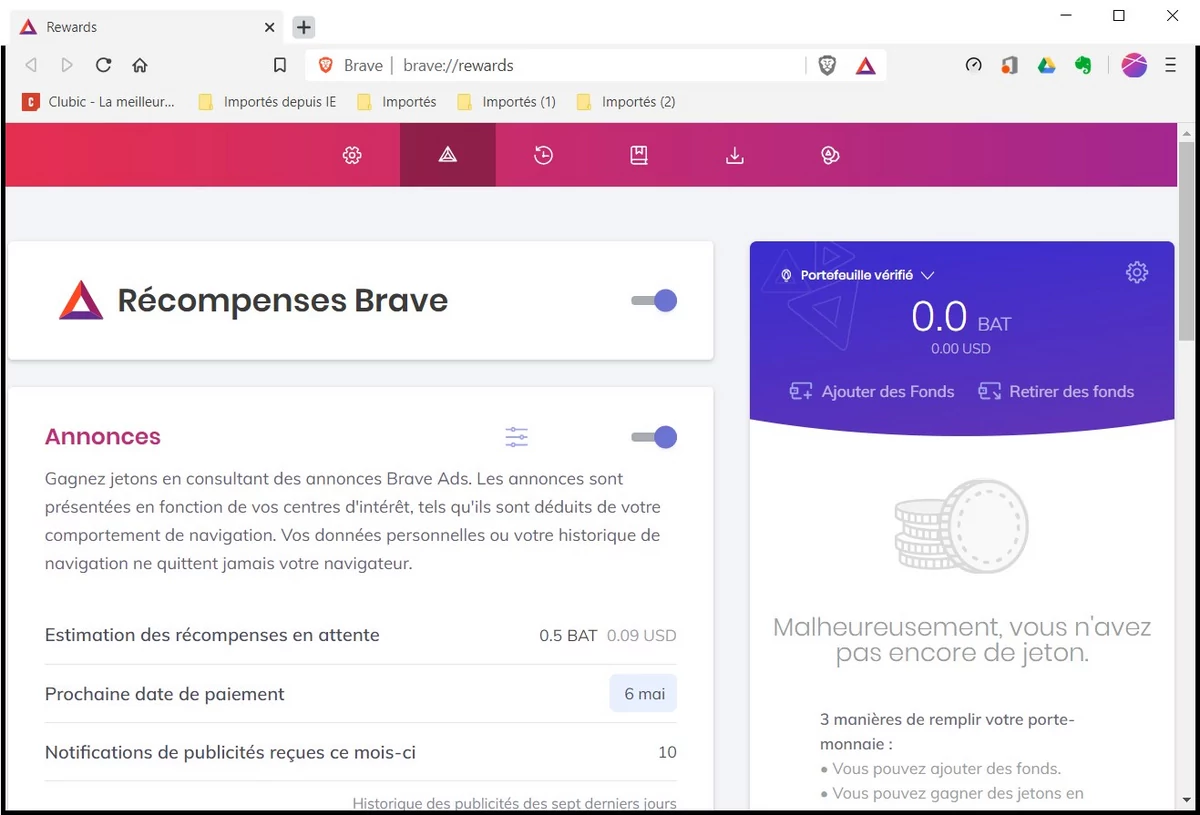Open the Clubic bookmark
This screenshot has width=1200, height=815.
point(98,101)
